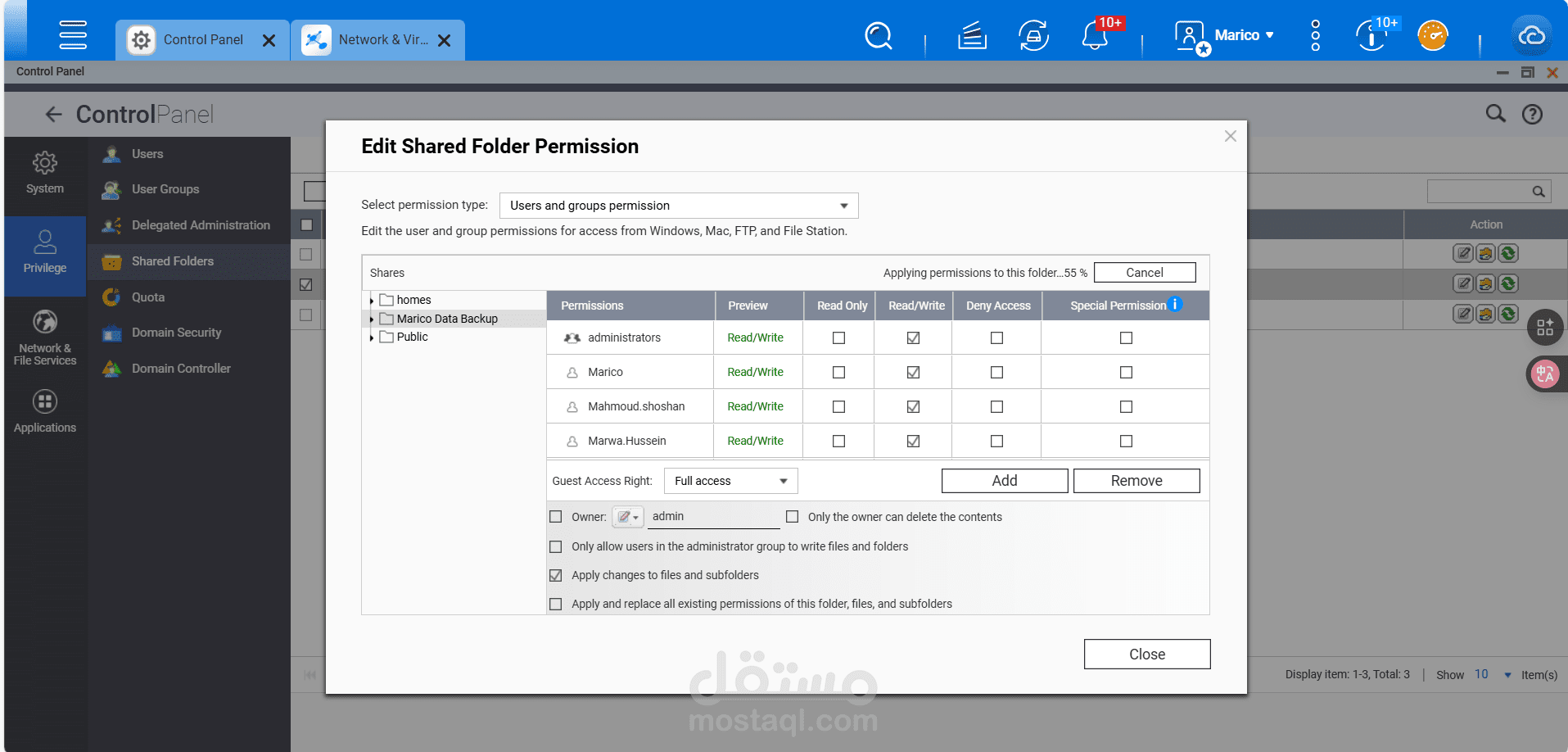Click the Special Permission info icon
This screenshot has height=752, width=1568.
[1175, 304]
